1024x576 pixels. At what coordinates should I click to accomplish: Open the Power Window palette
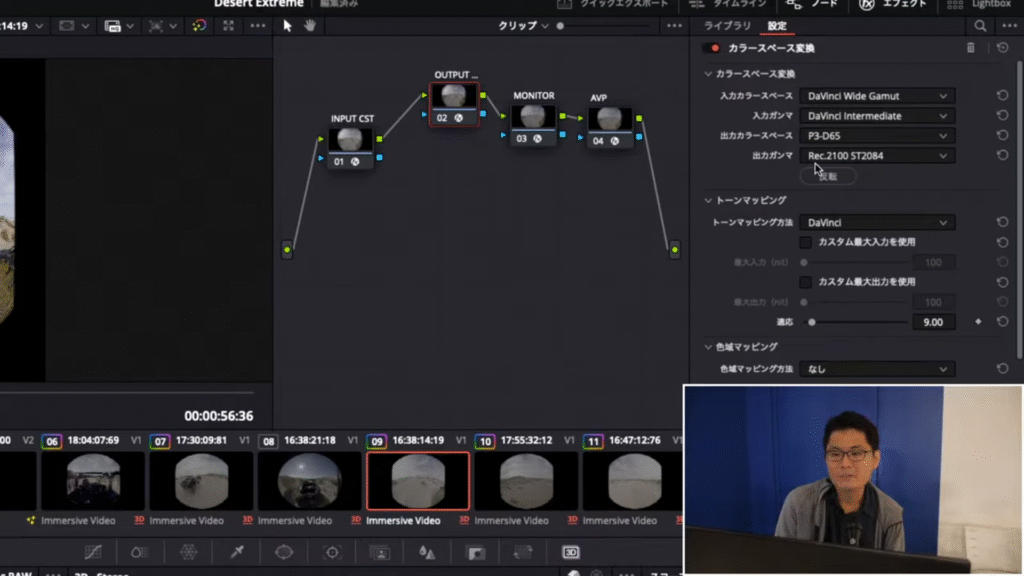[x=284, y=552]
